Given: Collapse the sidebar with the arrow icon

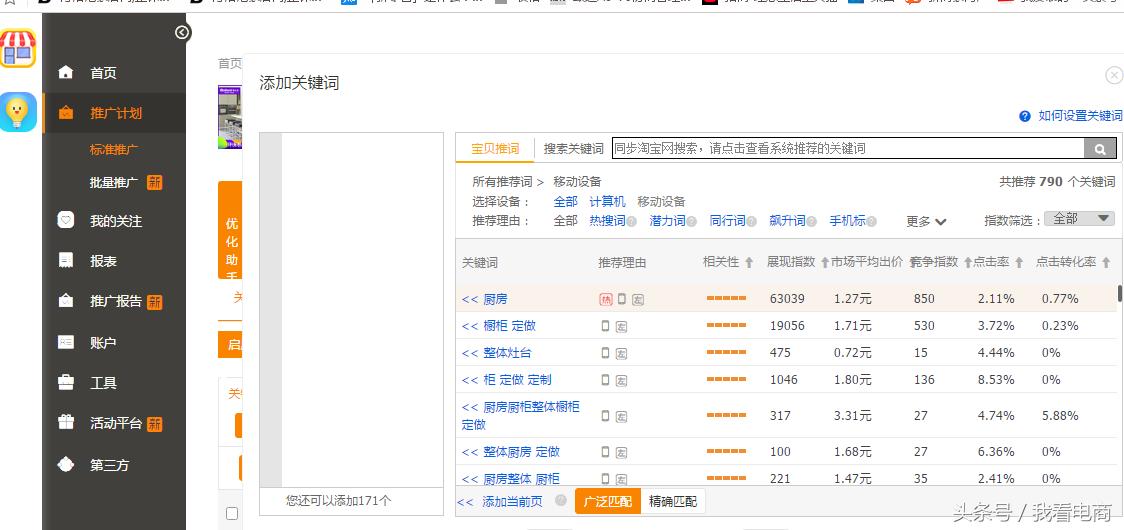Looking at the screenshot, I should (183, 32).
